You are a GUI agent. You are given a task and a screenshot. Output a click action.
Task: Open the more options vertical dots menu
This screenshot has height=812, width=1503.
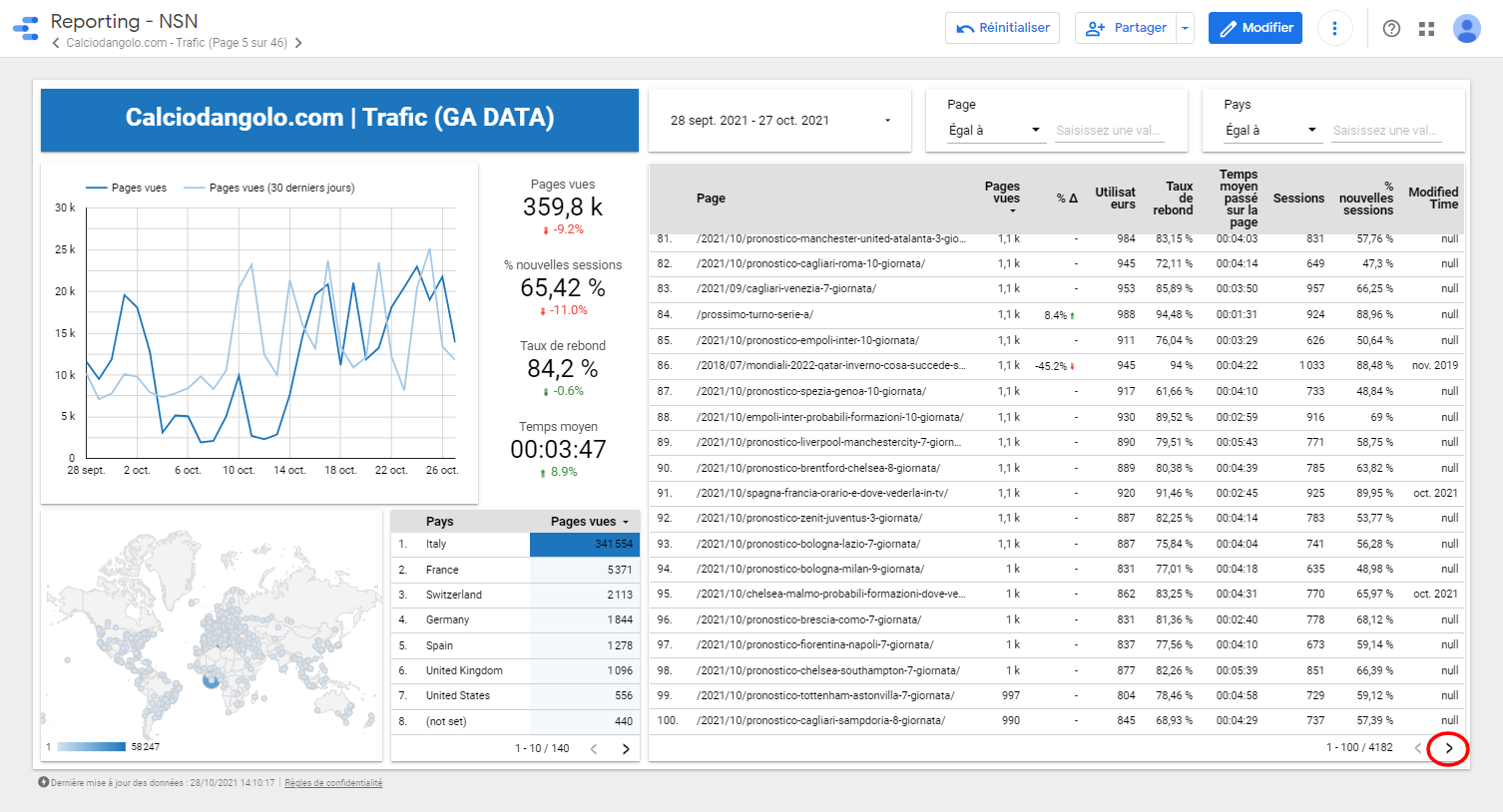[1334, 28]
